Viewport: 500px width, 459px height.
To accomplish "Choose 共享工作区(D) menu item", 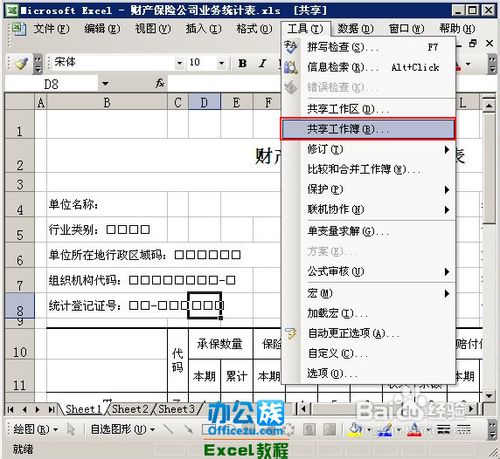I will click(368, 109).
